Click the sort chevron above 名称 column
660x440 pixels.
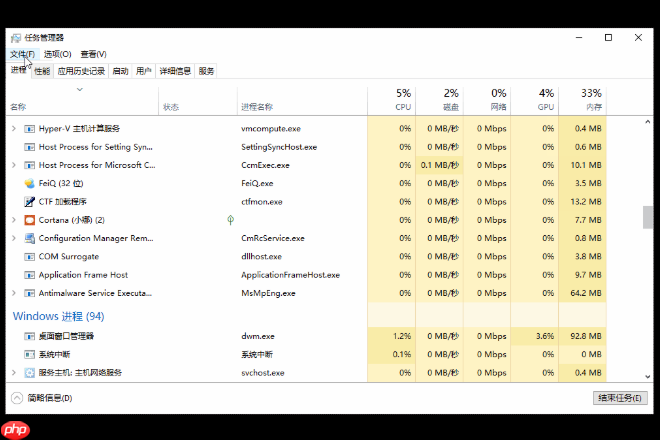coord(80,90)
